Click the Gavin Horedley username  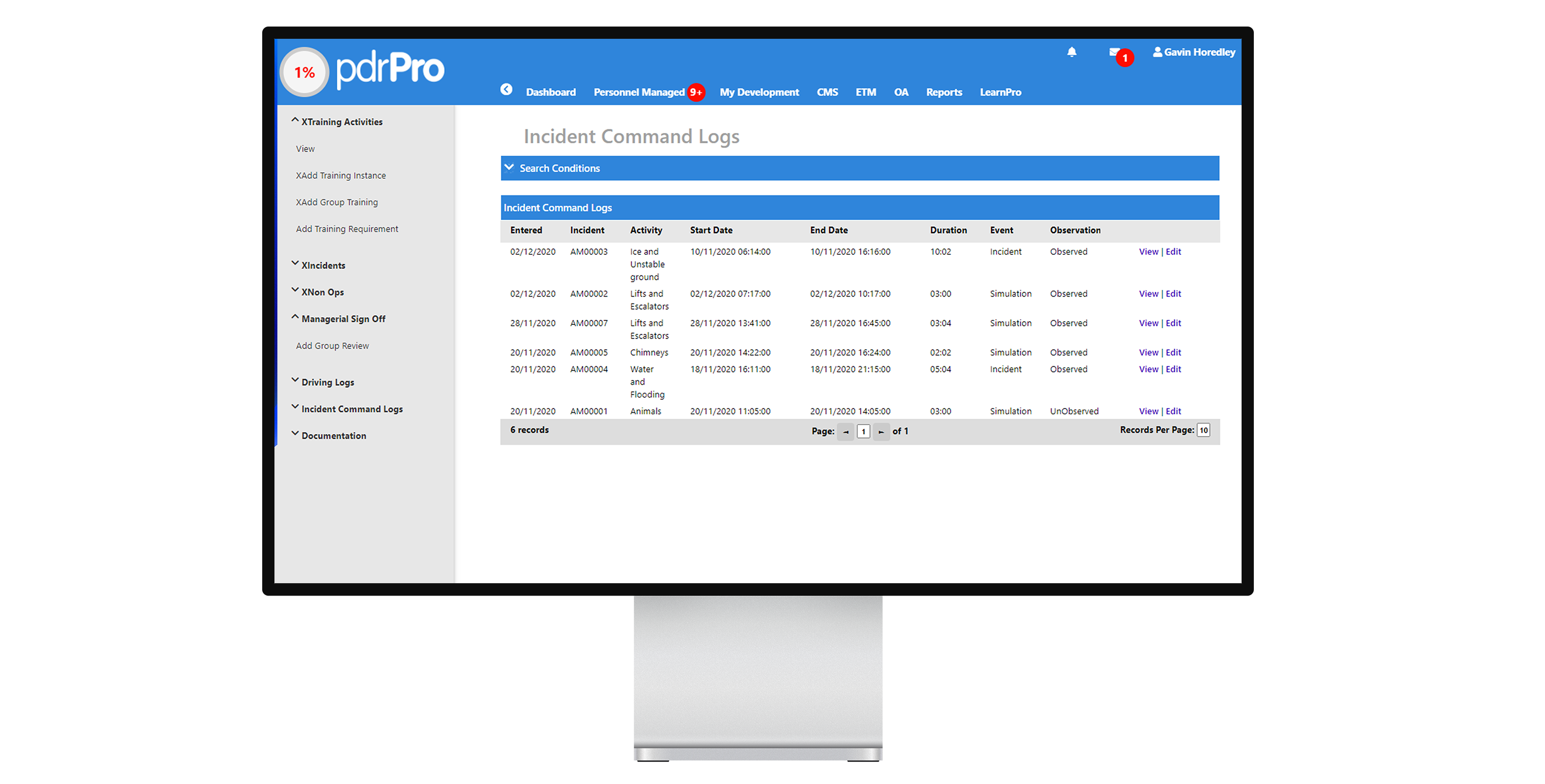[x=1199, y=52]
